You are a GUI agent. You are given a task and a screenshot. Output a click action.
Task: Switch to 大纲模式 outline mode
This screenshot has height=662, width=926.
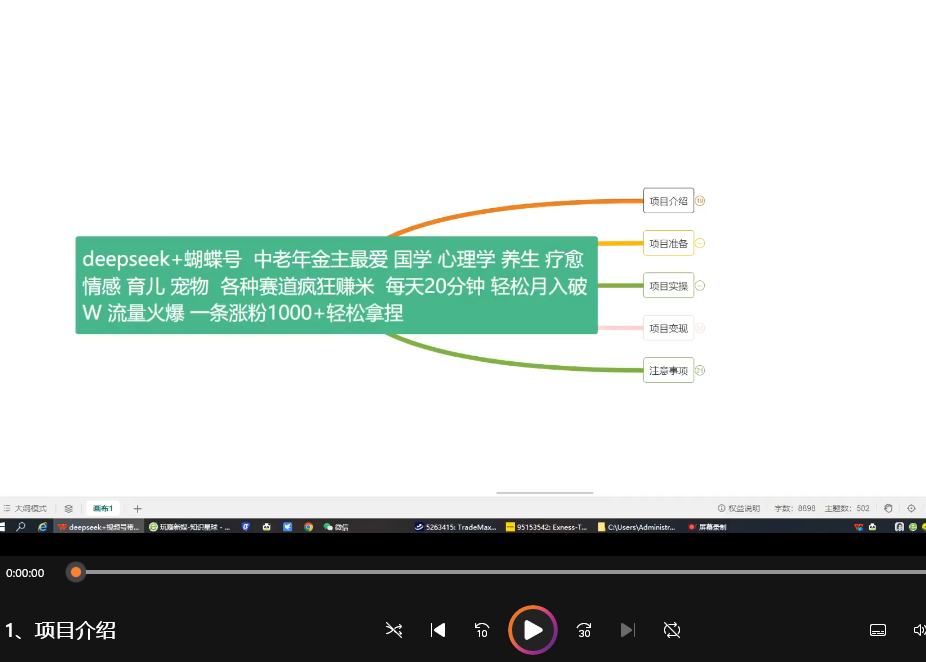[25, 508]
